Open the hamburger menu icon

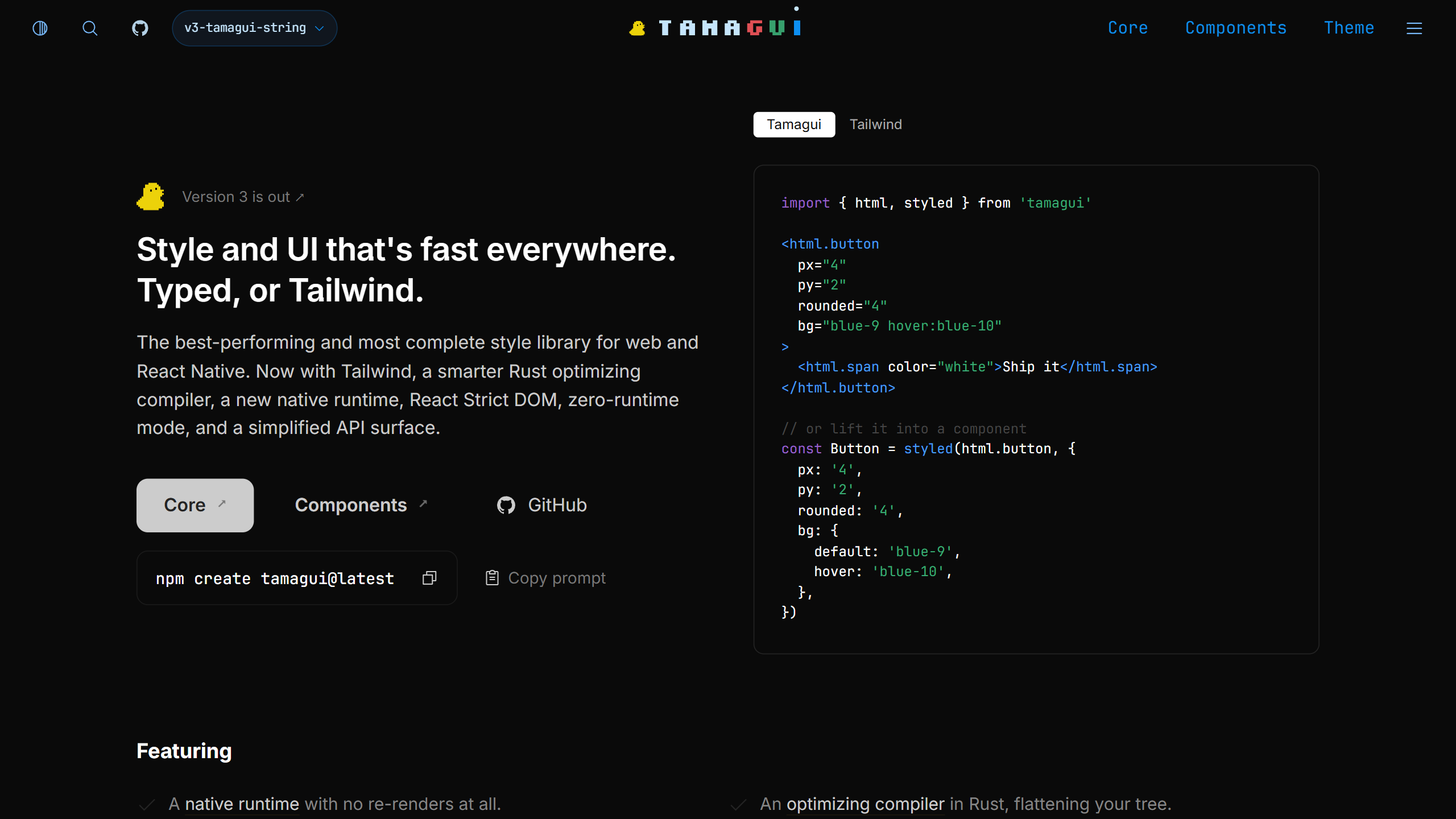click(1414, 28)
